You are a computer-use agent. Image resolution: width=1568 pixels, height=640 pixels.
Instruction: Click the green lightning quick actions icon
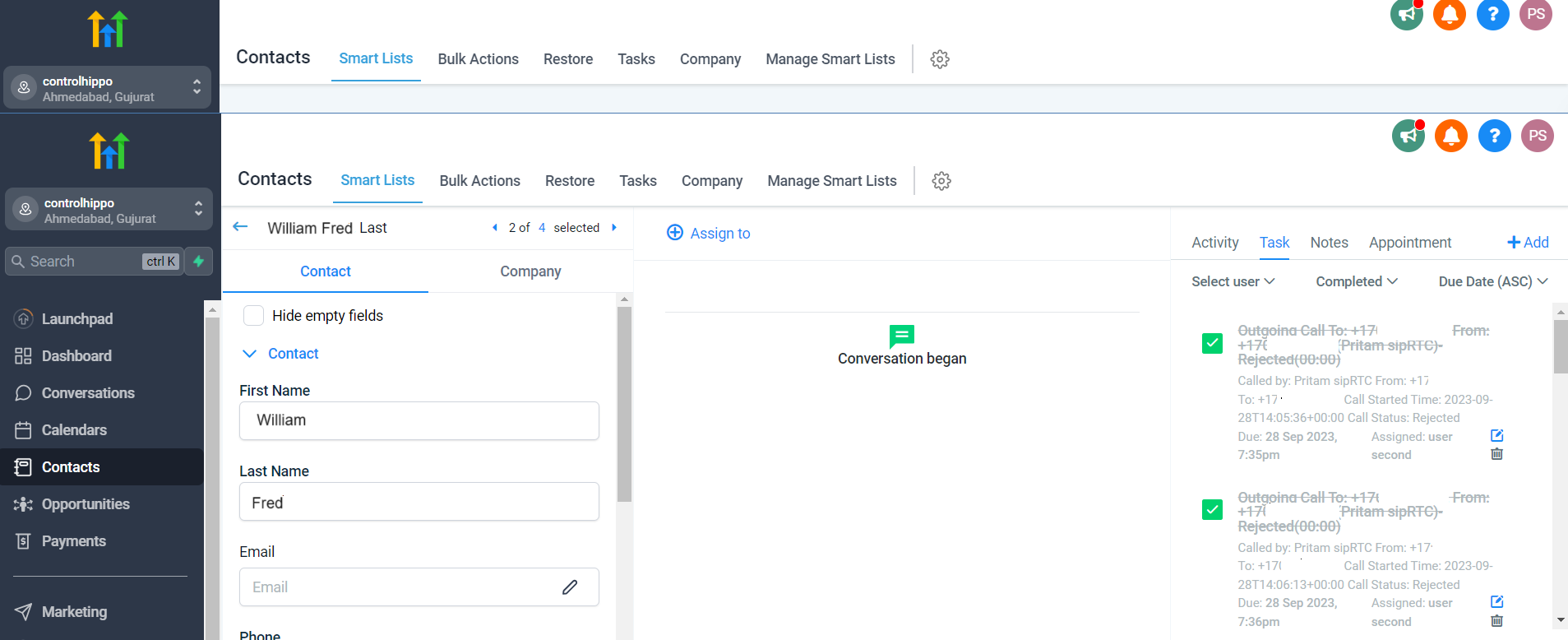click(199, 262)
